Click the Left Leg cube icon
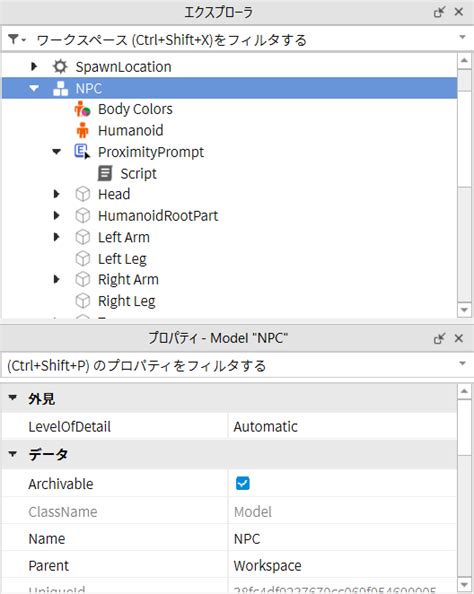474x594 pixels. [x=83, y=259]
